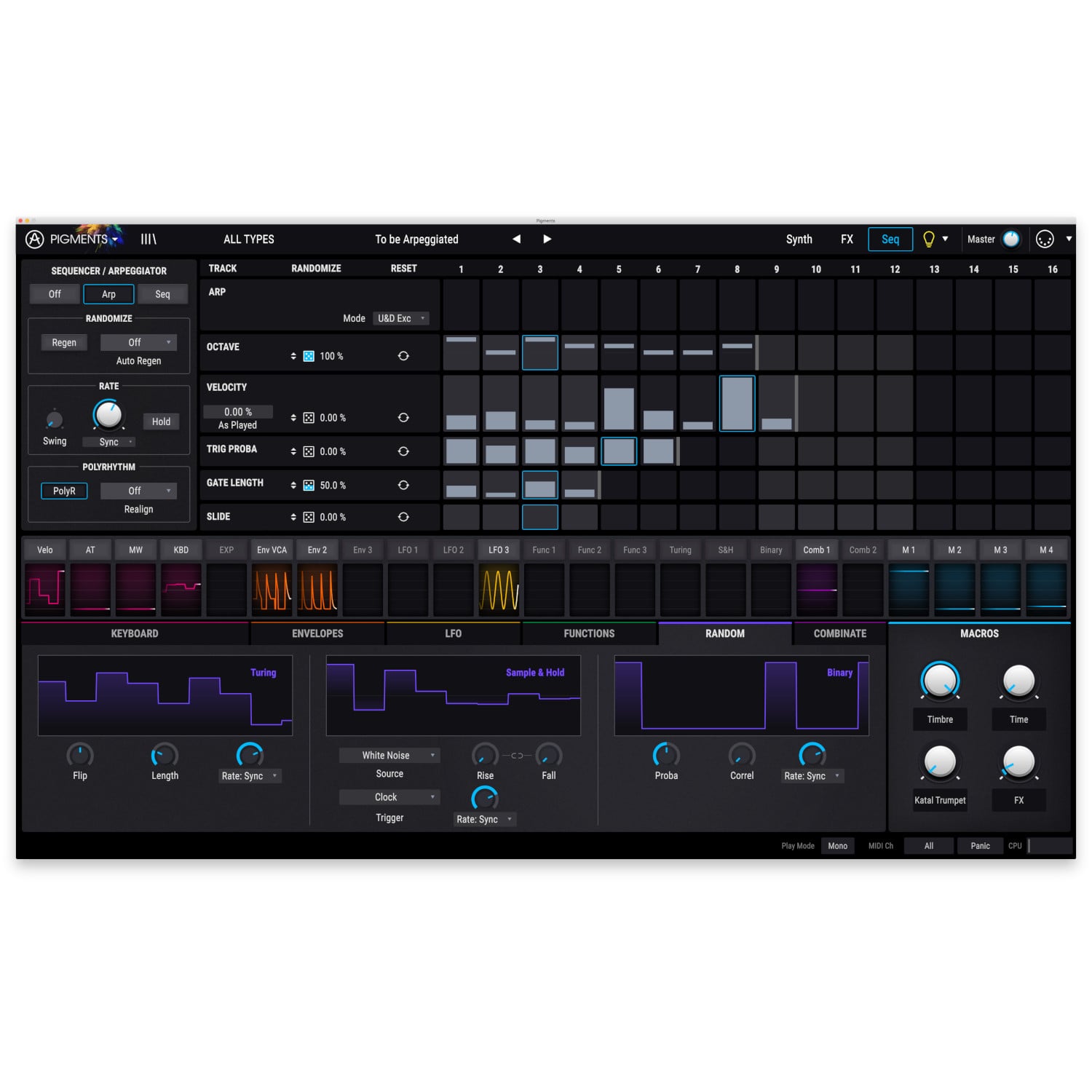Switch the sequencer to Seq mode
Image resolution: width=1092 pixels, height=1092 pixels.
point(162,294)
